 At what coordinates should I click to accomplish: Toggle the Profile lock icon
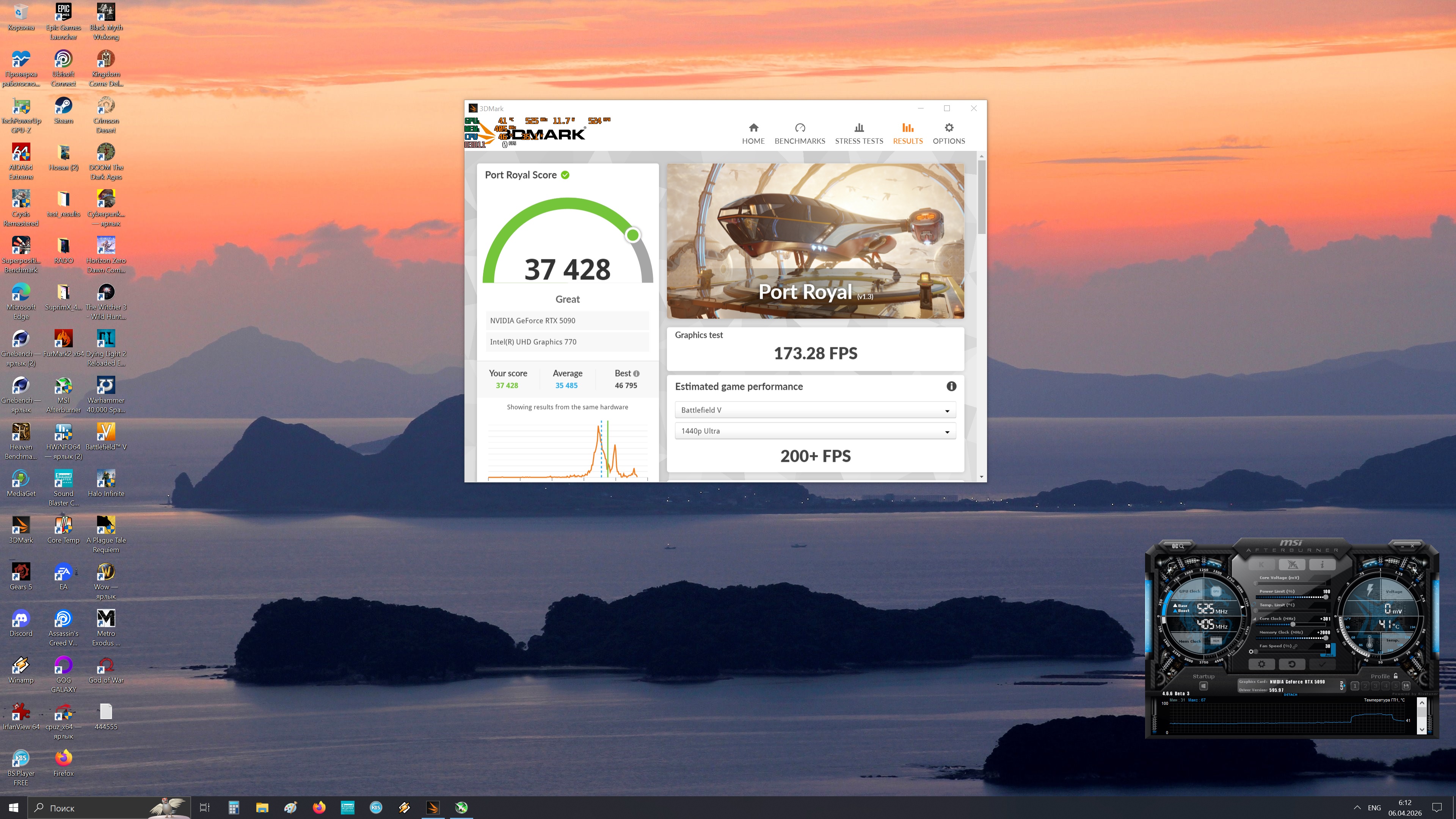(x=1395, y=676)
